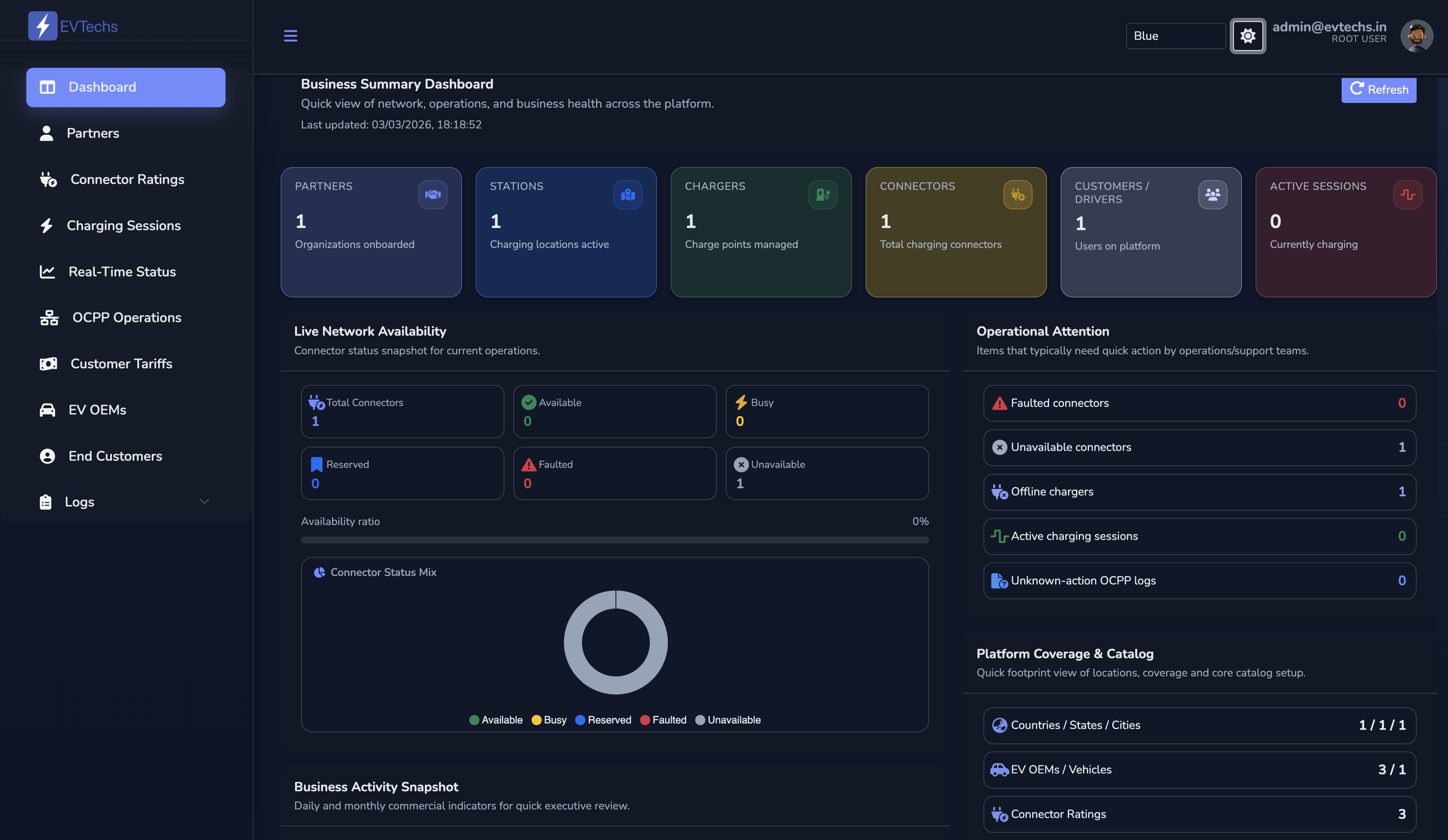Click the pie chart icon beside Connector Status Mix
The height and width of the screenshot is (840, 1448).
(x=320, y=572)
